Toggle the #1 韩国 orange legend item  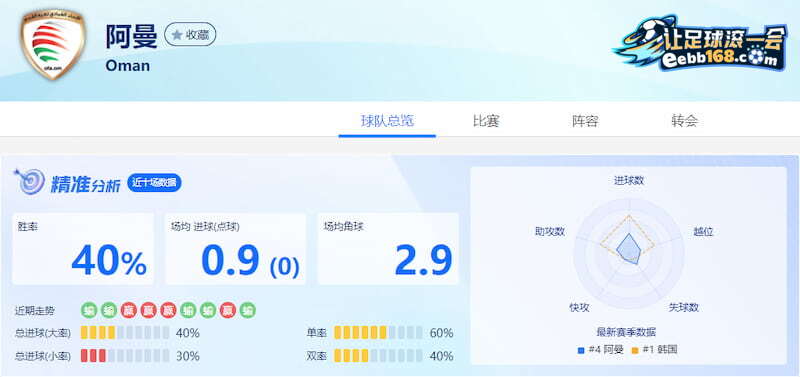coord(655,350)
